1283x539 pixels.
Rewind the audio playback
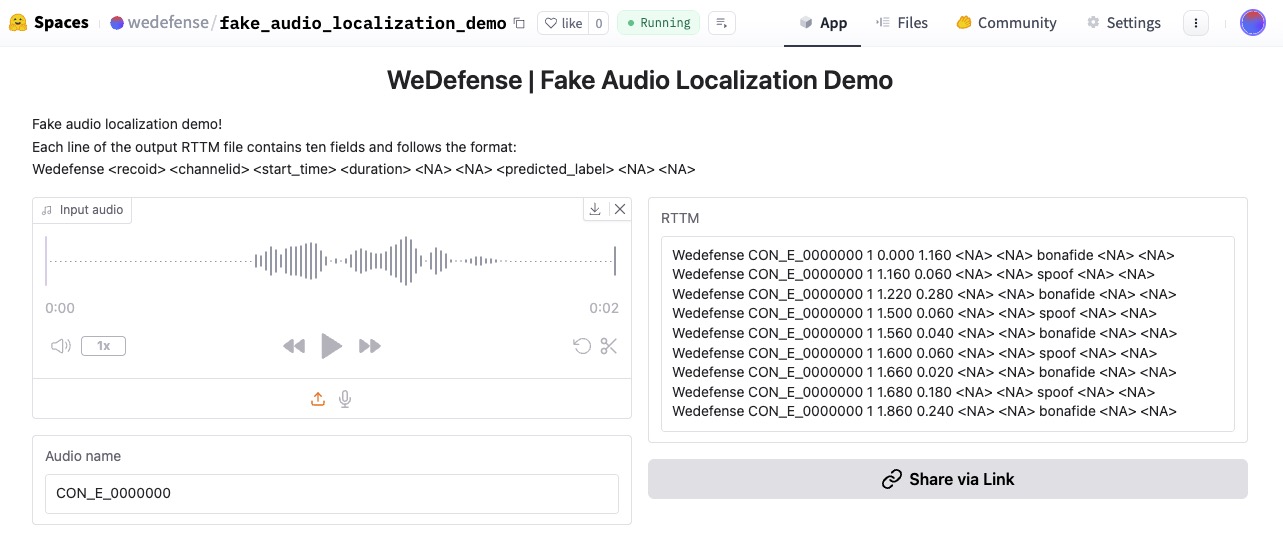point(293,346)
